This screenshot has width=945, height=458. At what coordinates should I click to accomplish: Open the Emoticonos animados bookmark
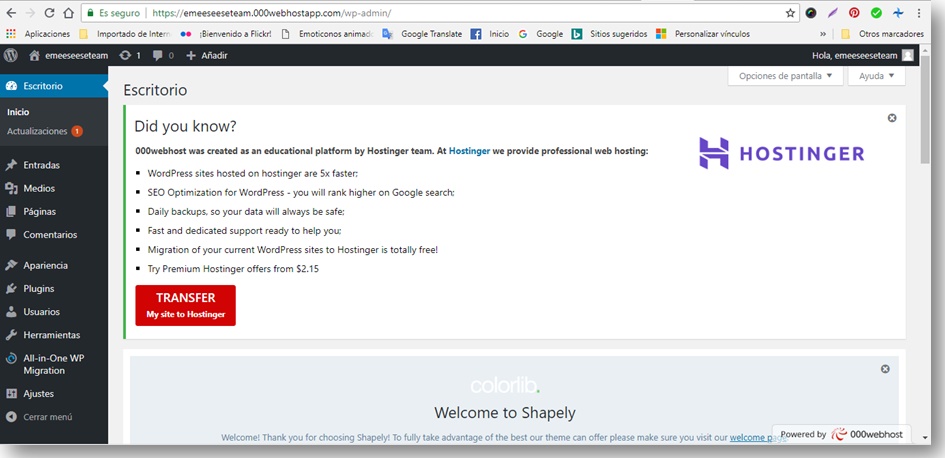click(328, 34)
